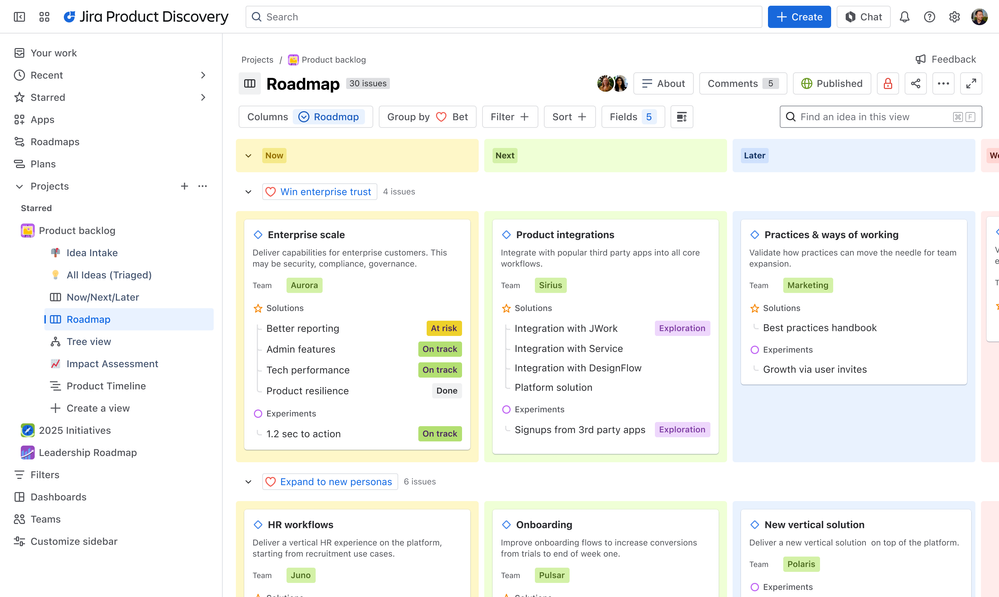
Task: Expand the Starred menu chevron
Action: pos(203,97)
